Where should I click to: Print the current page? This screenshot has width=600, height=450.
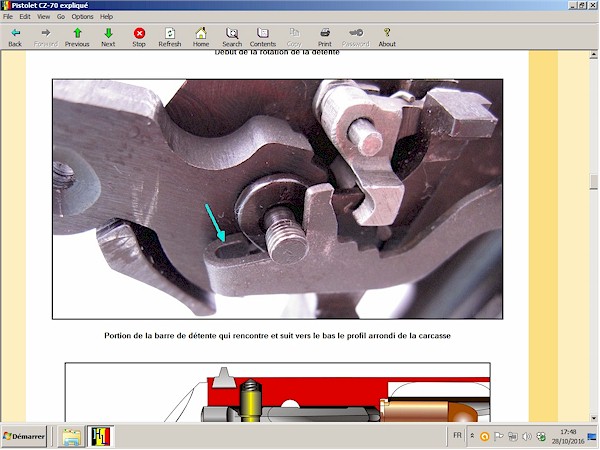[325, 37]
